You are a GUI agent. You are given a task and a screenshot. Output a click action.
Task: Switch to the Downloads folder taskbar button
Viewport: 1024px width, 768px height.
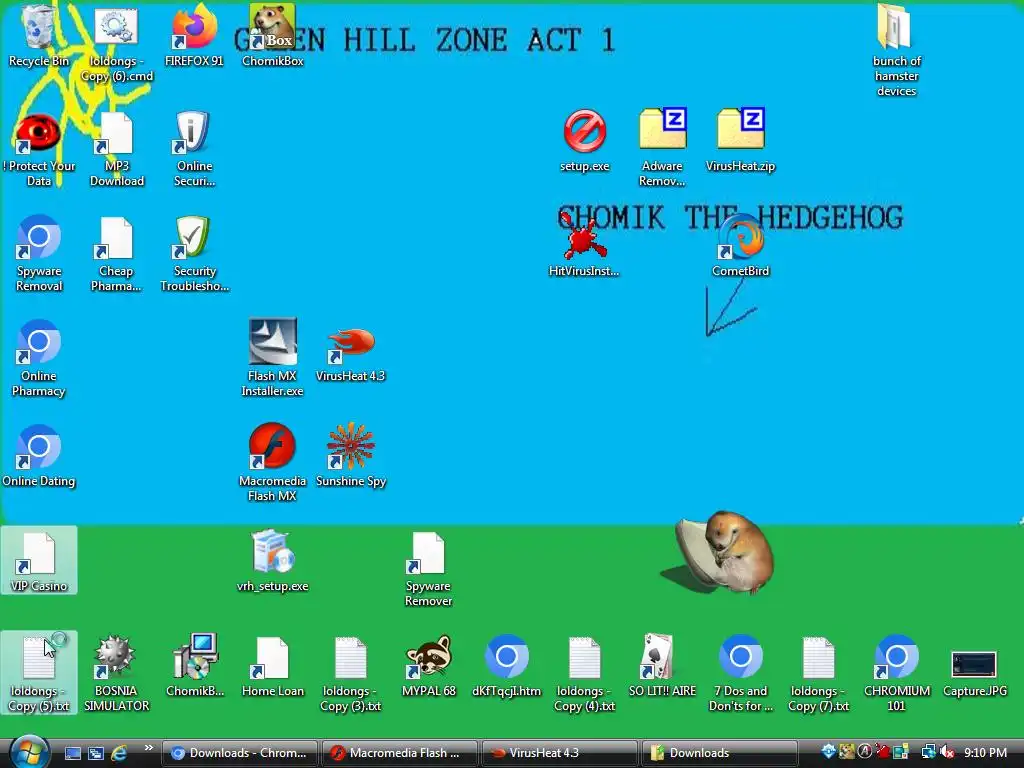coord(719,753)
